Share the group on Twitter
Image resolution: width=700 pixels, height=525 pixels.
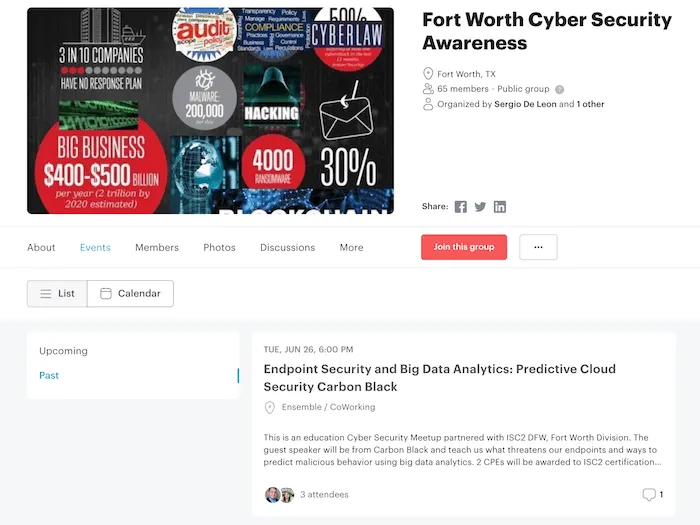(x=480, y=207)
